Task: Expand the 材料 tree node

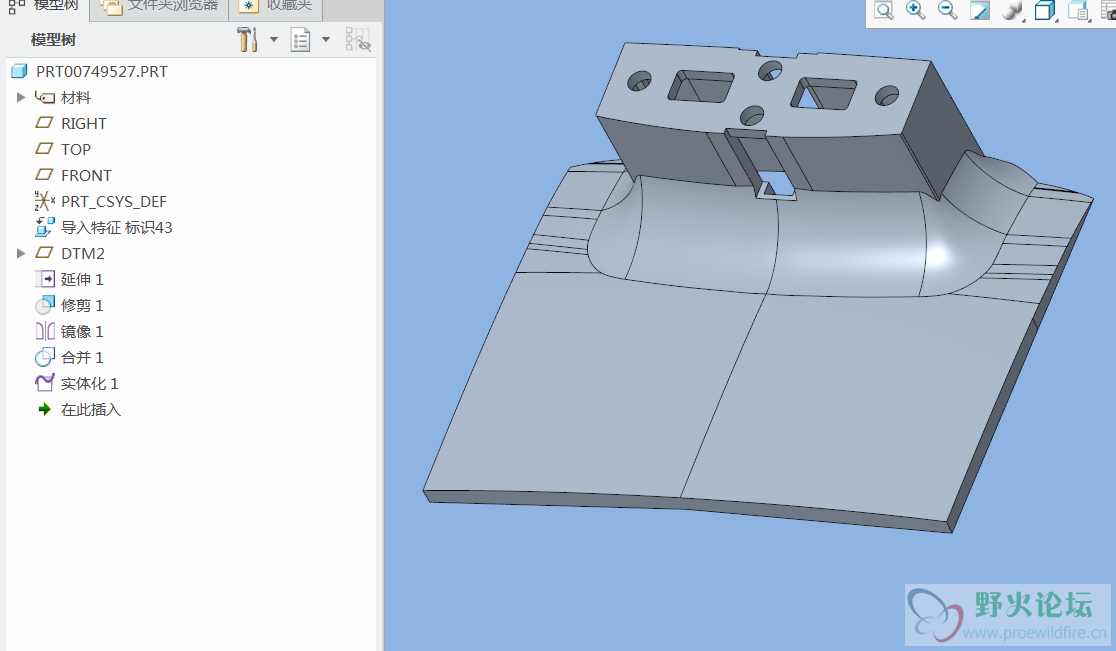Action: pyautogui.click(x=21, y=97)
